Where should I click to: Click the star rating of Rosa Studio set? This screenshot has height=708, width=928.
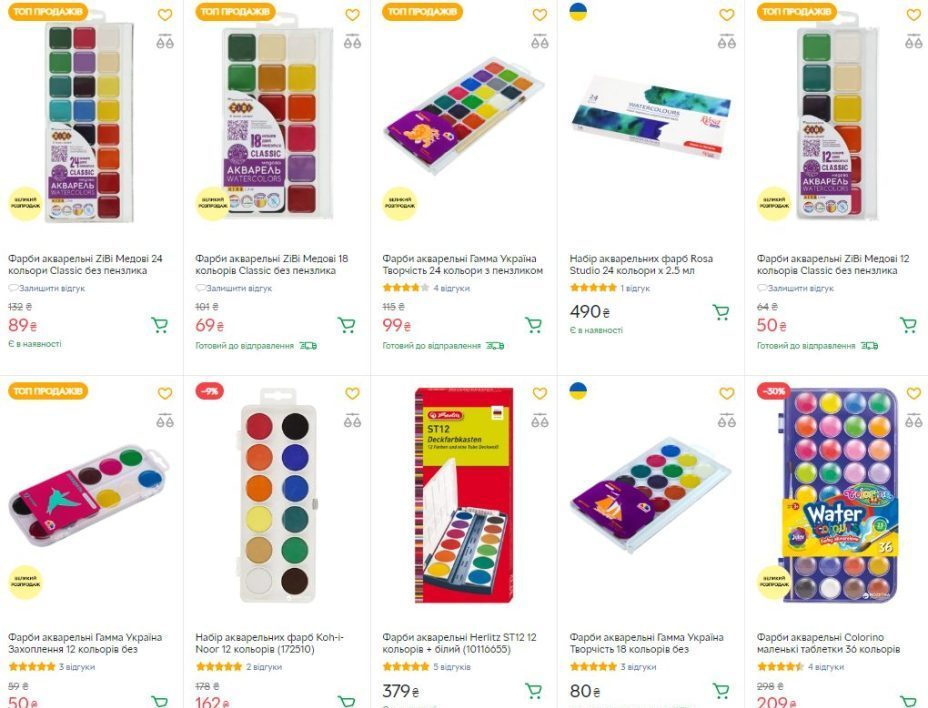click(593, 288)
